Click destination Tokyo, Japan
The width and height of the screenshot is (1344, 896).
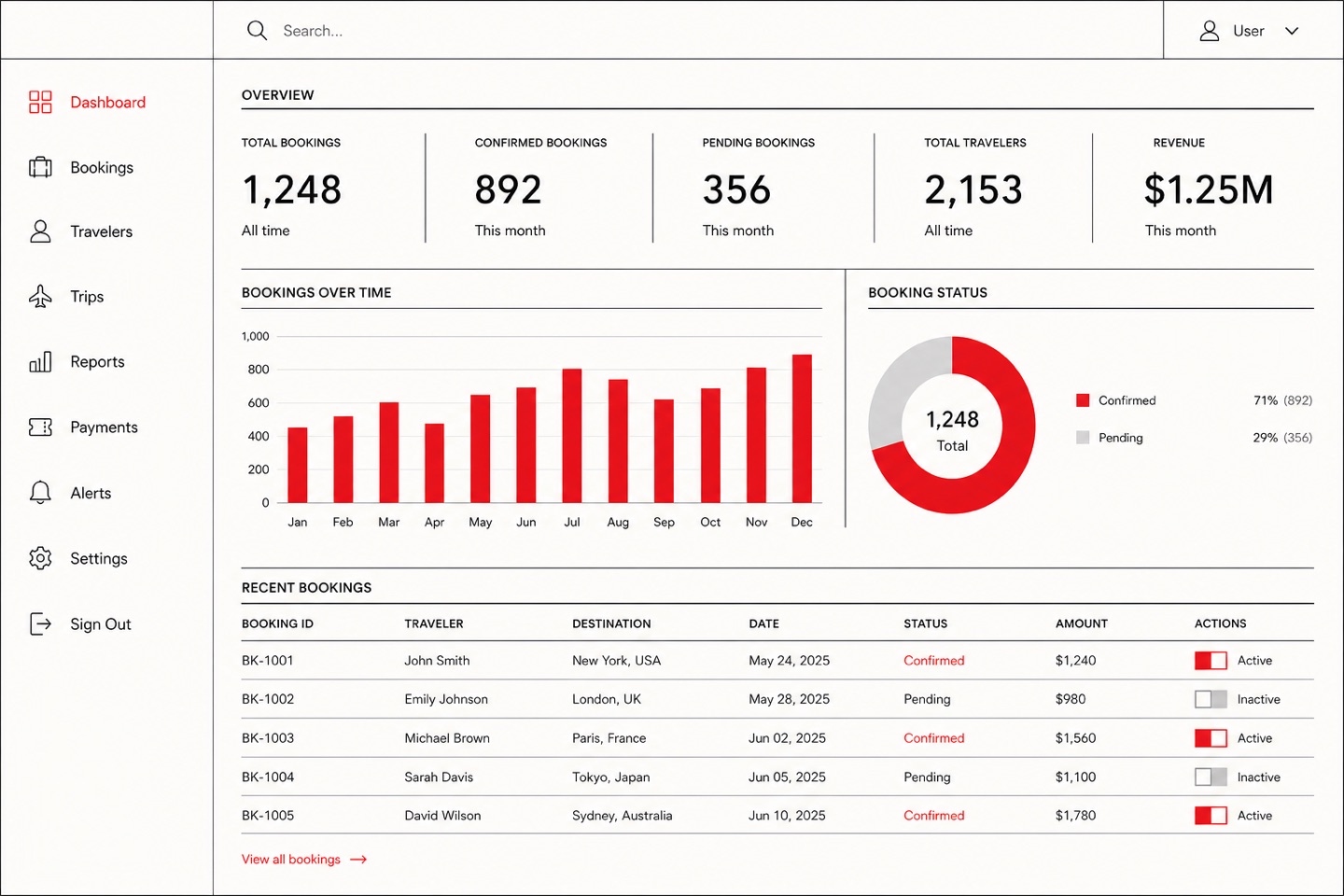611,777
